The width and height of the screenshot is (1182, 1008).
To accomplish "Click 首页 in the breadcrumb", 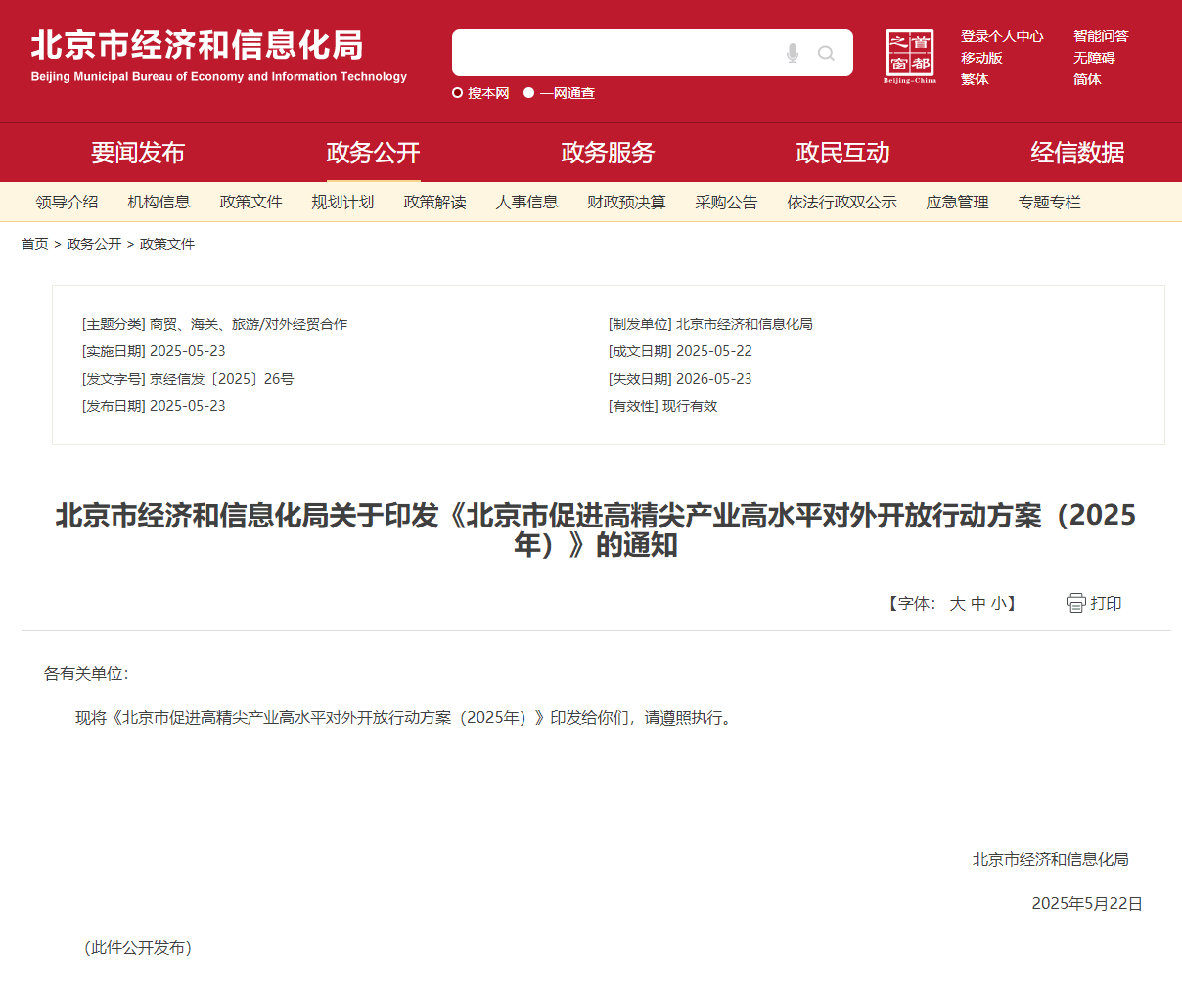I will (x=35, y=244).
